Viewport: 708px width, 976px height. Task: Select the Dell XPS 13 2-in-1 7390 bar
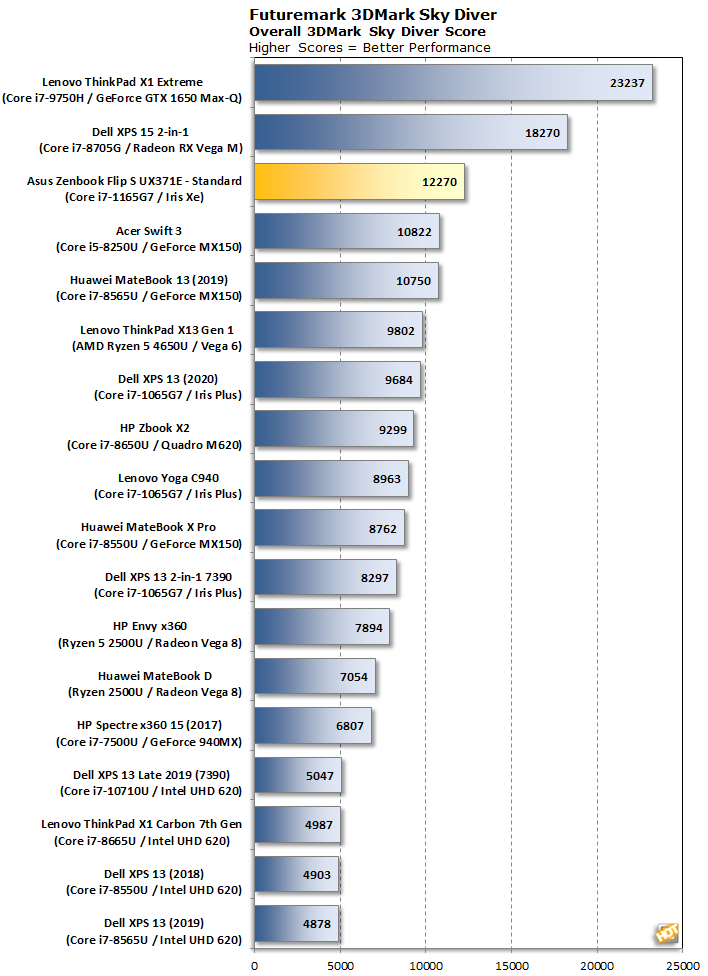(x=326, y=578)
